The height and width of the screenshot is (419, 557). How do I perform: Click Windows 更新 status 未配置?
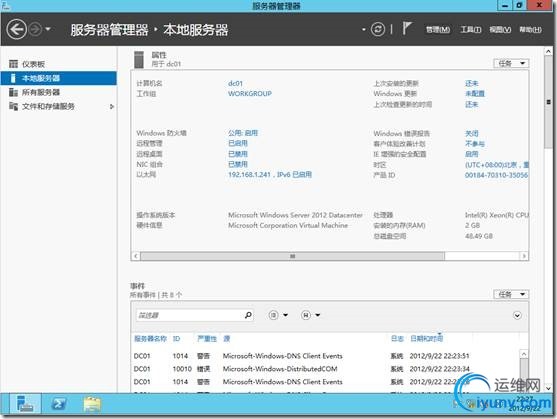475,94
